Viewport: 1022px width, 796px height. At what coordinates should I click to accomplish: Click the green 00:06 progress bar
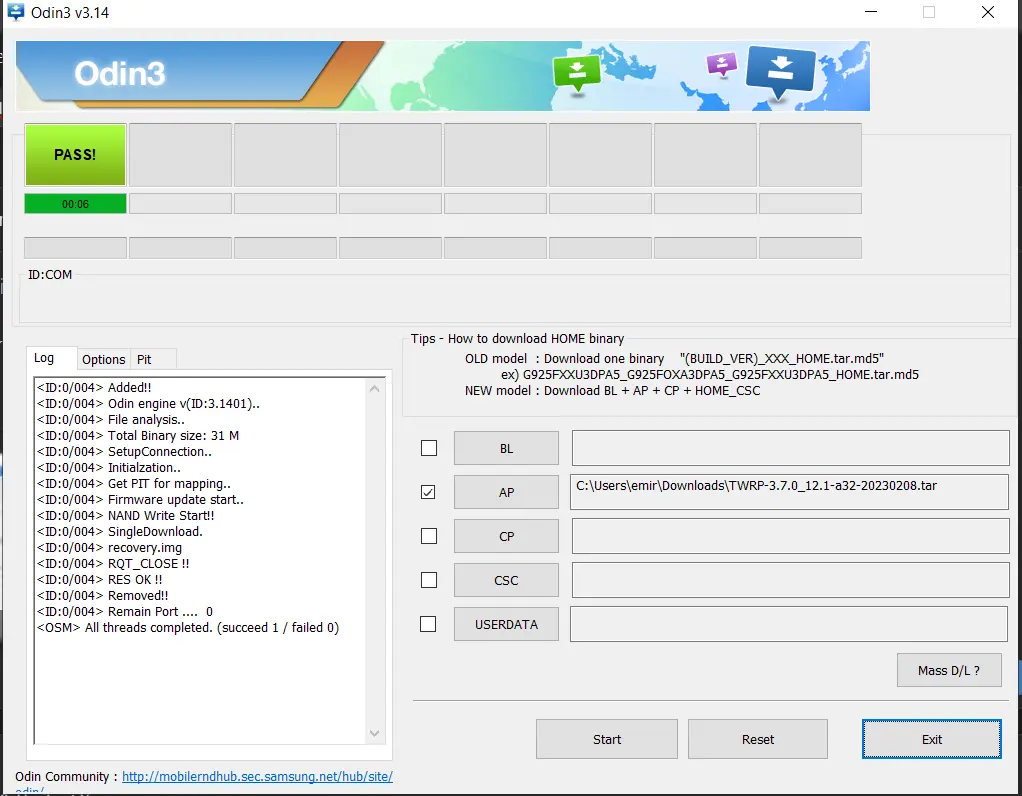[x=75, y=204]
